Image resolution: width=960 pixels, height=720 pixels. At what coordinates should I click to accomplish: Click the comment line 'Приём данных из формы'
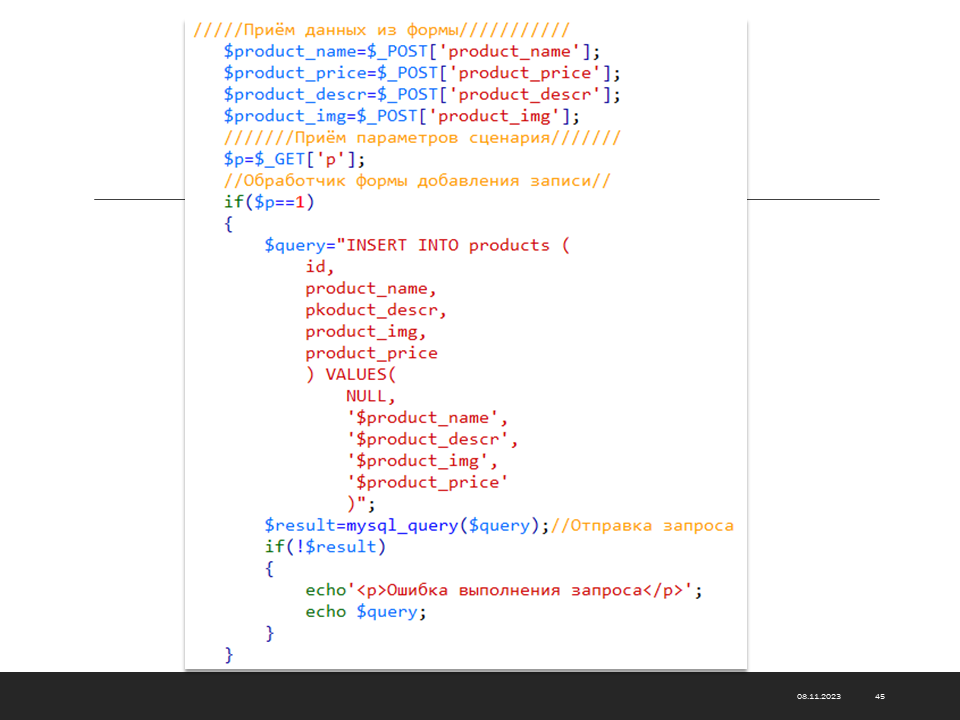381,30
